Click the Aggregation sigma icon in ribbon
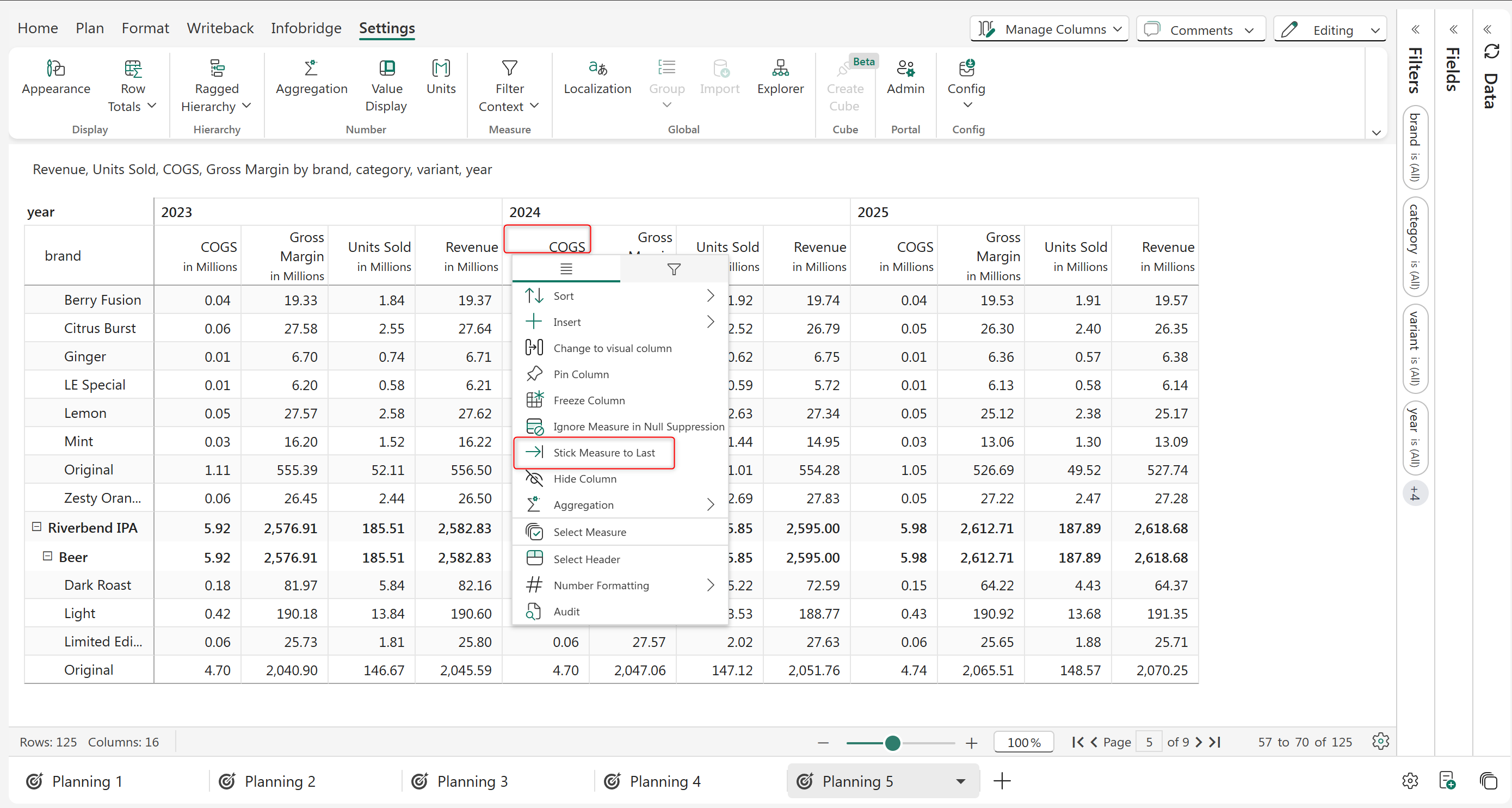 click(311, 69)
